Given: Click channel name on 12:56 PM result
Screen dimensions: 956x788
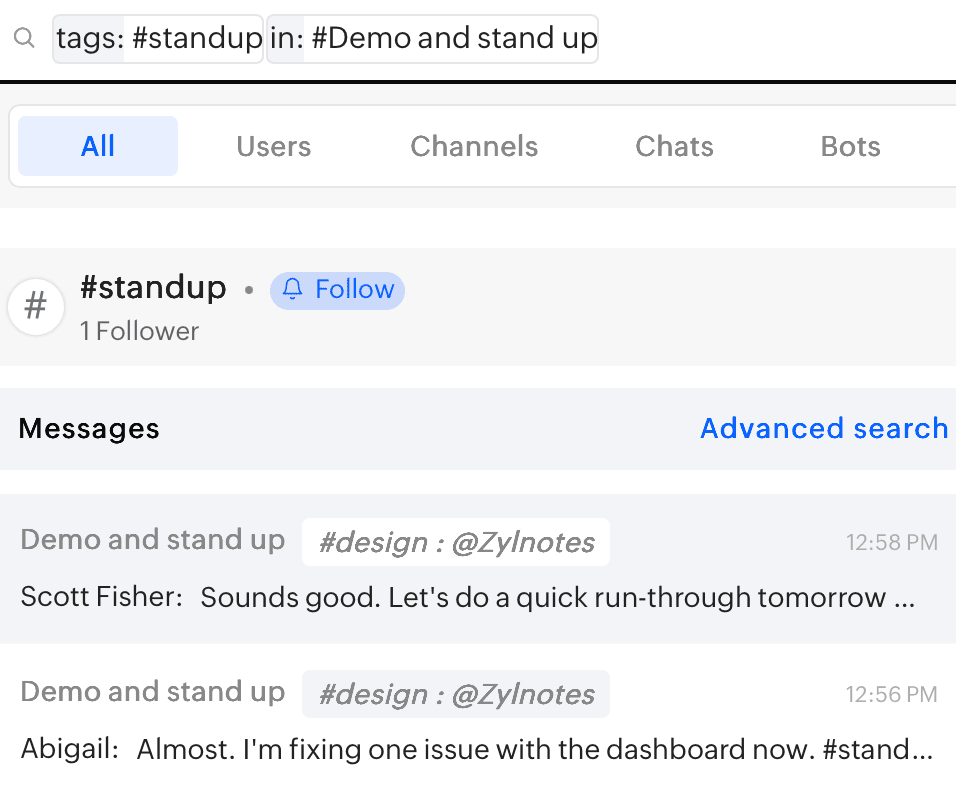Looking at the screenshot, I should click(x=152, y=692).
